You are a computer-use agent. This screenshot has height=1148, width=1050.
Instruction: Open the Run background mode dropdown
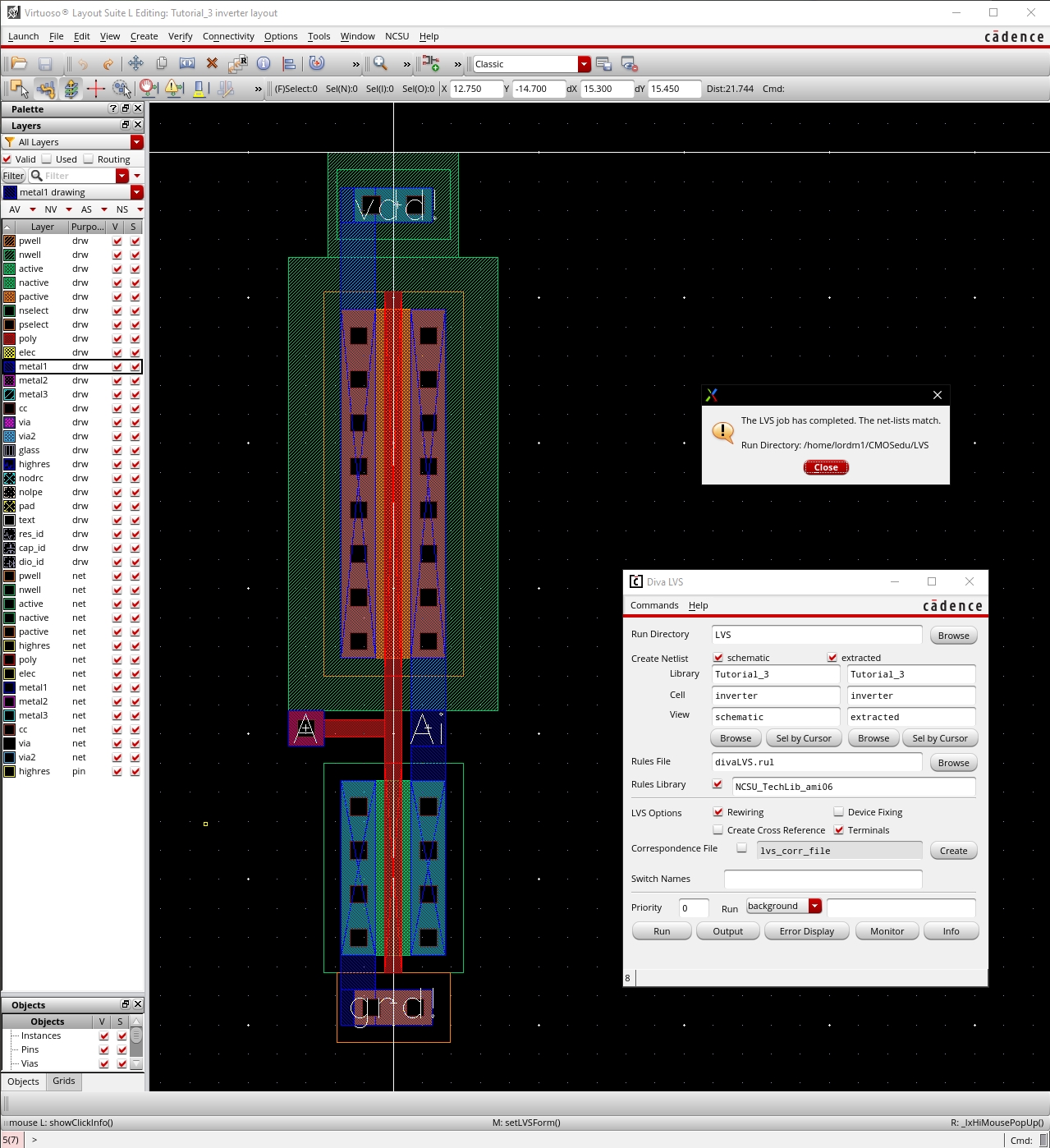pos(814,906)
